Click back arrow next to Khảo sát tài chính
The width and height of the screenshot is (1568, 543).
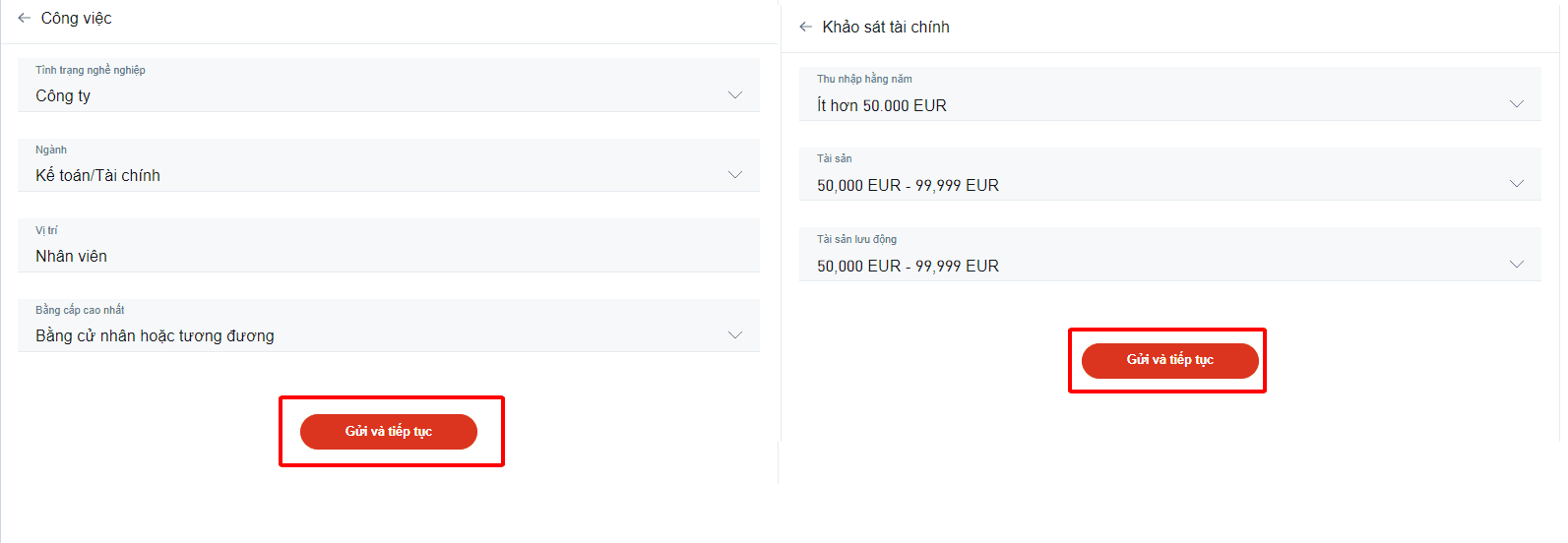(806, 27)
